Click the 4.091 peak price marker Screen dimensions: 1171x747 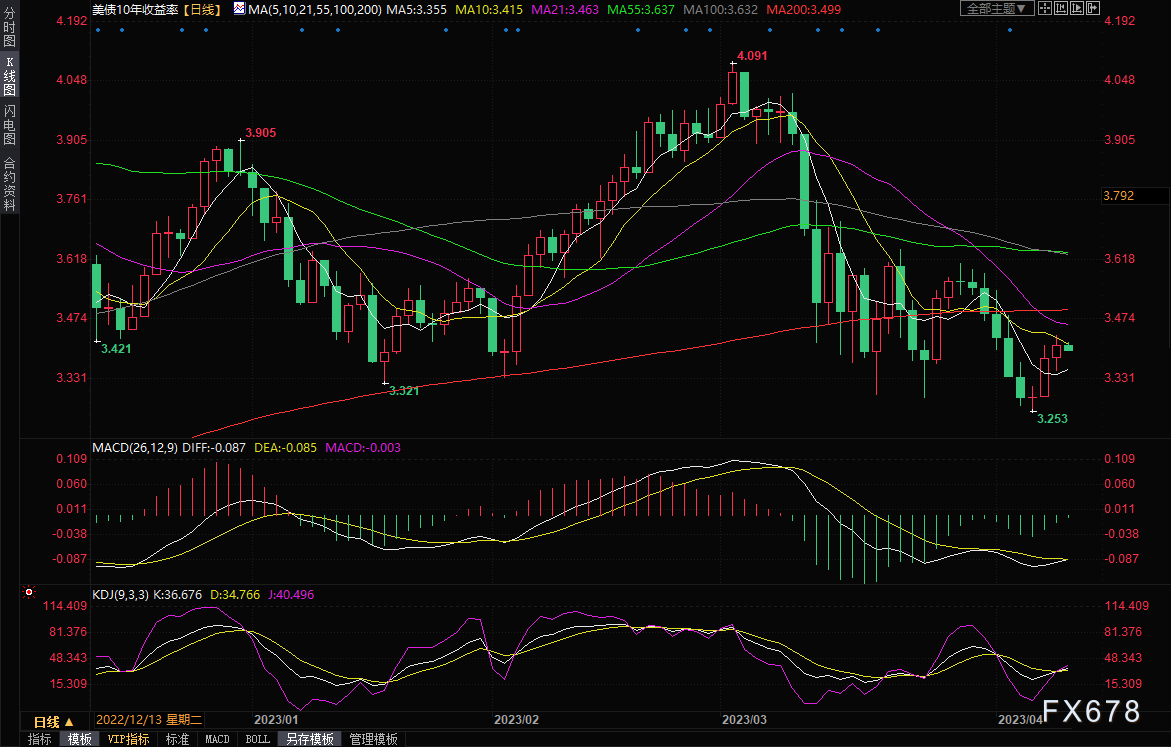(x=751, y=56)
